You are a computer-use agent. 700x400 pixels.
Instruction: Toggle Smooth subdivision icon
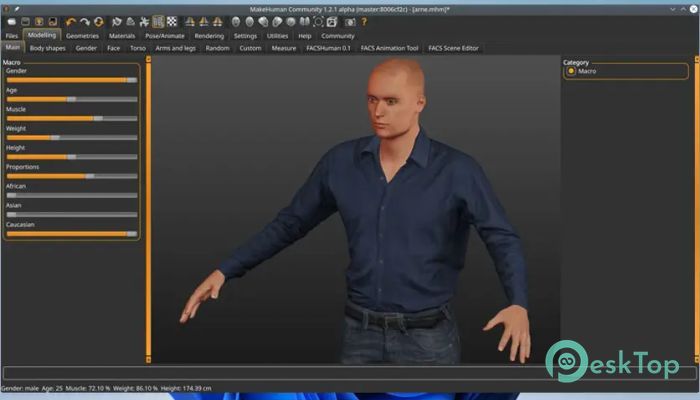(117, 21)
